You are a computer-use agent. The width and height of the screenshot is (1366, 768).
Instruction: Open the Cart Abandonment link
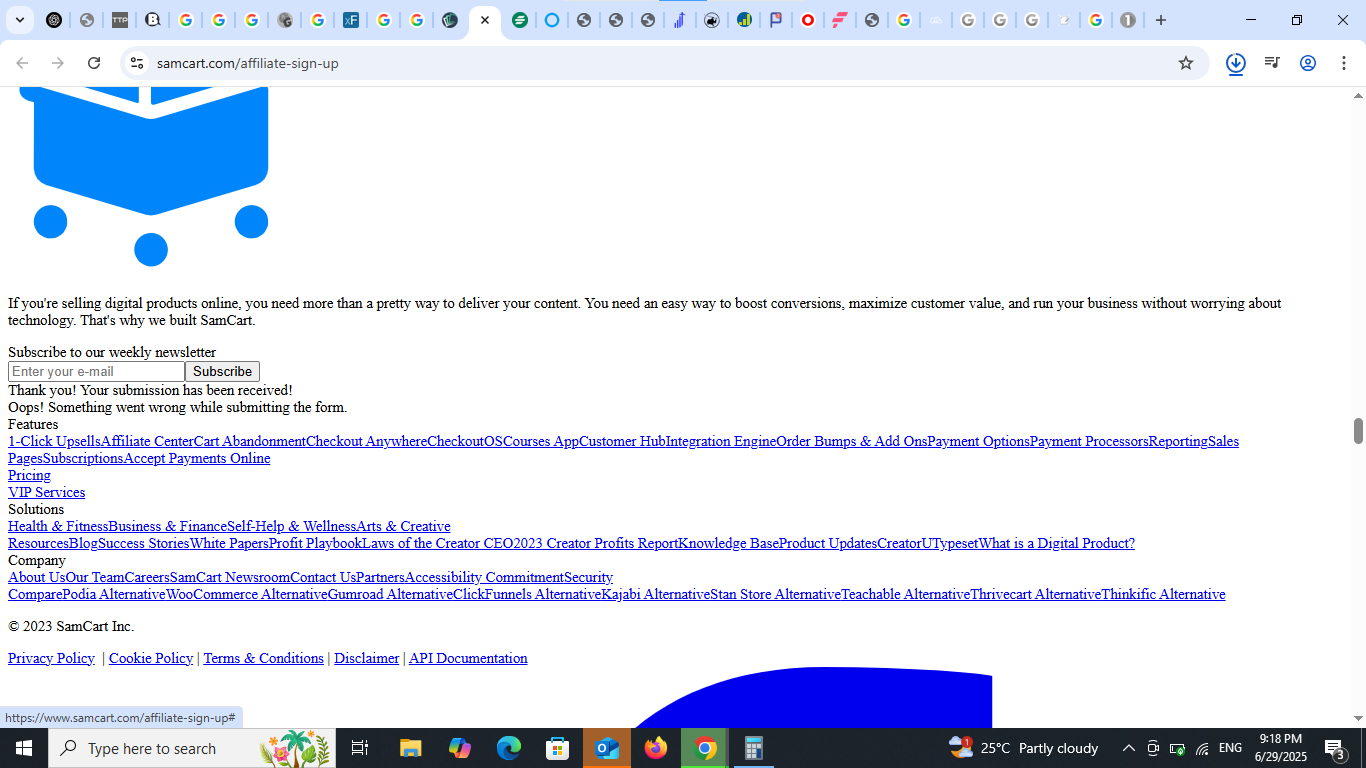[250, 441]
